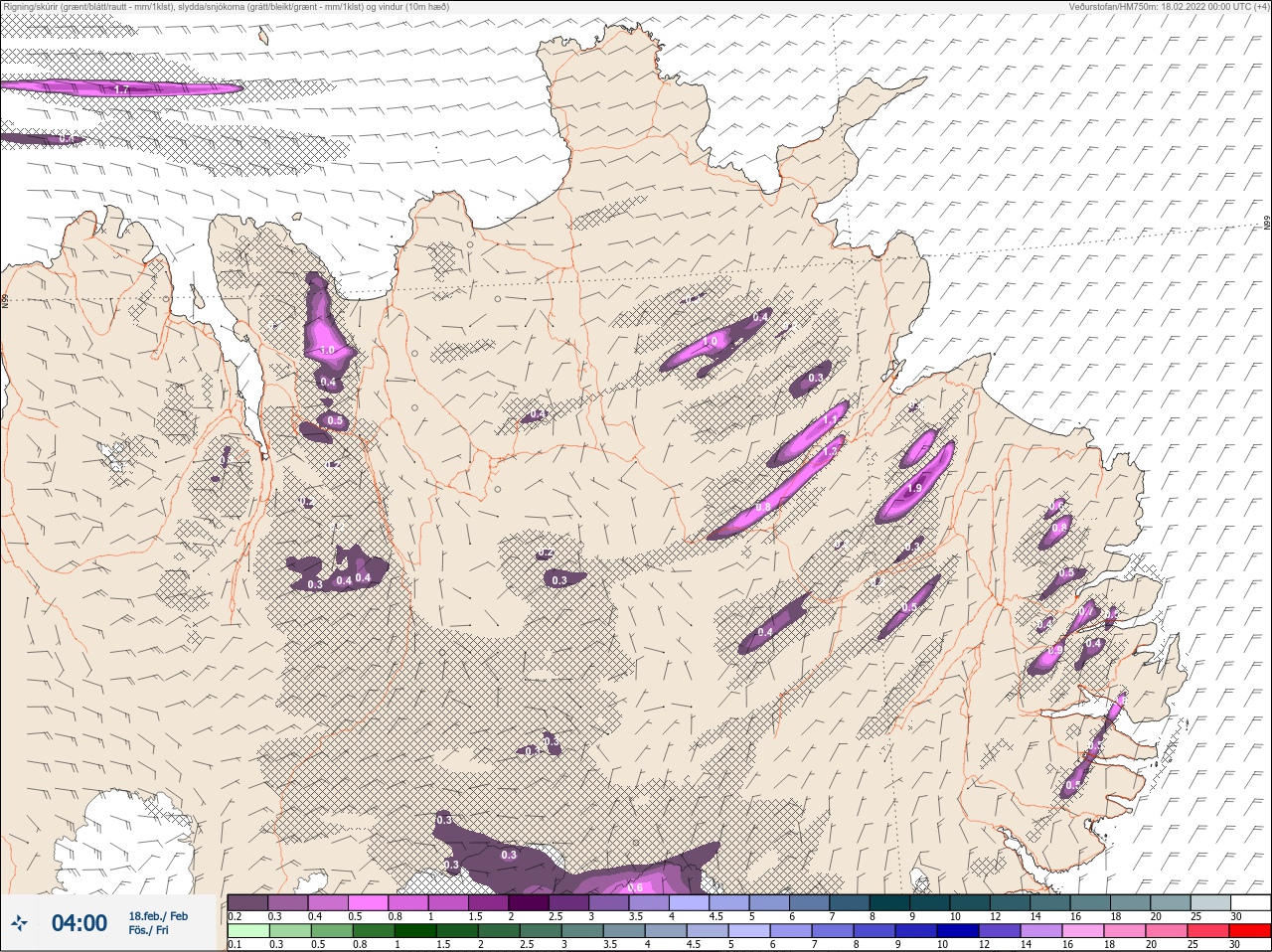The height and width of the screenshot is (952, 1272).
Task: Click the N99 label on the left edge
Action: pos(5,299)
